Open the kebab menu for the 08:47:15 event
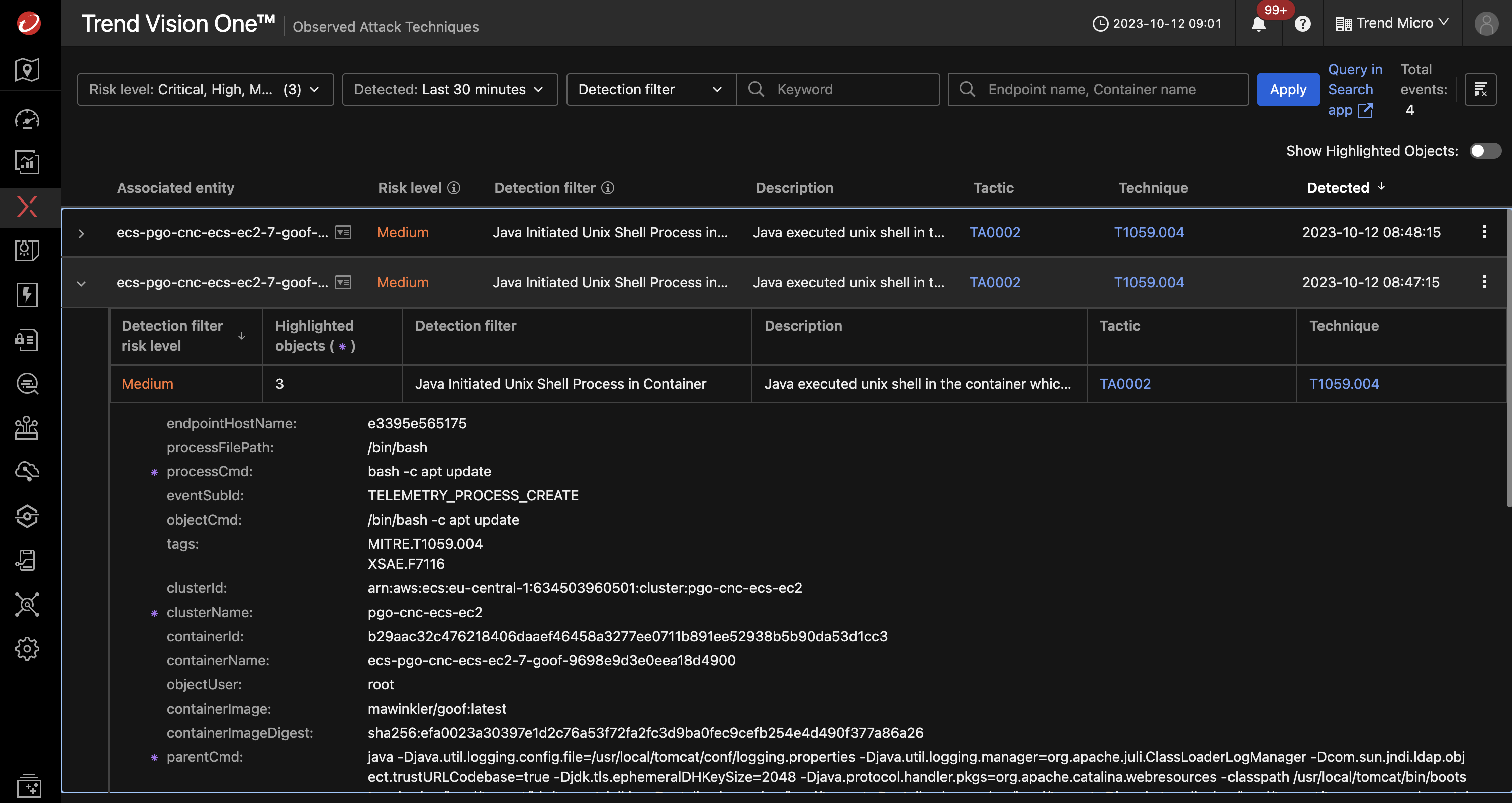1512x803 pixels. (1484, 282)
